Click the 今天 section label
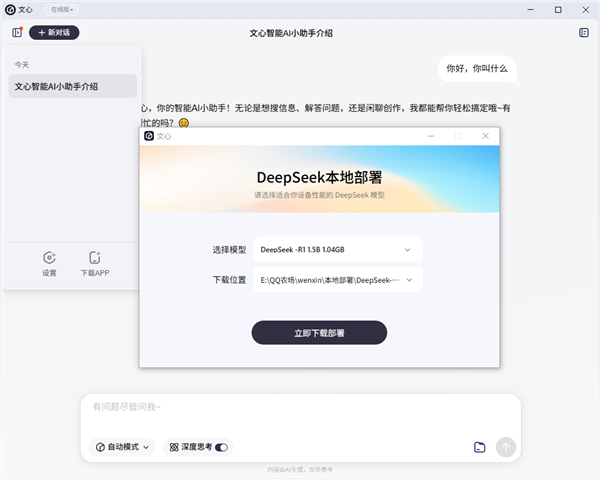This screenshot has height=480, width=600. 22,65
